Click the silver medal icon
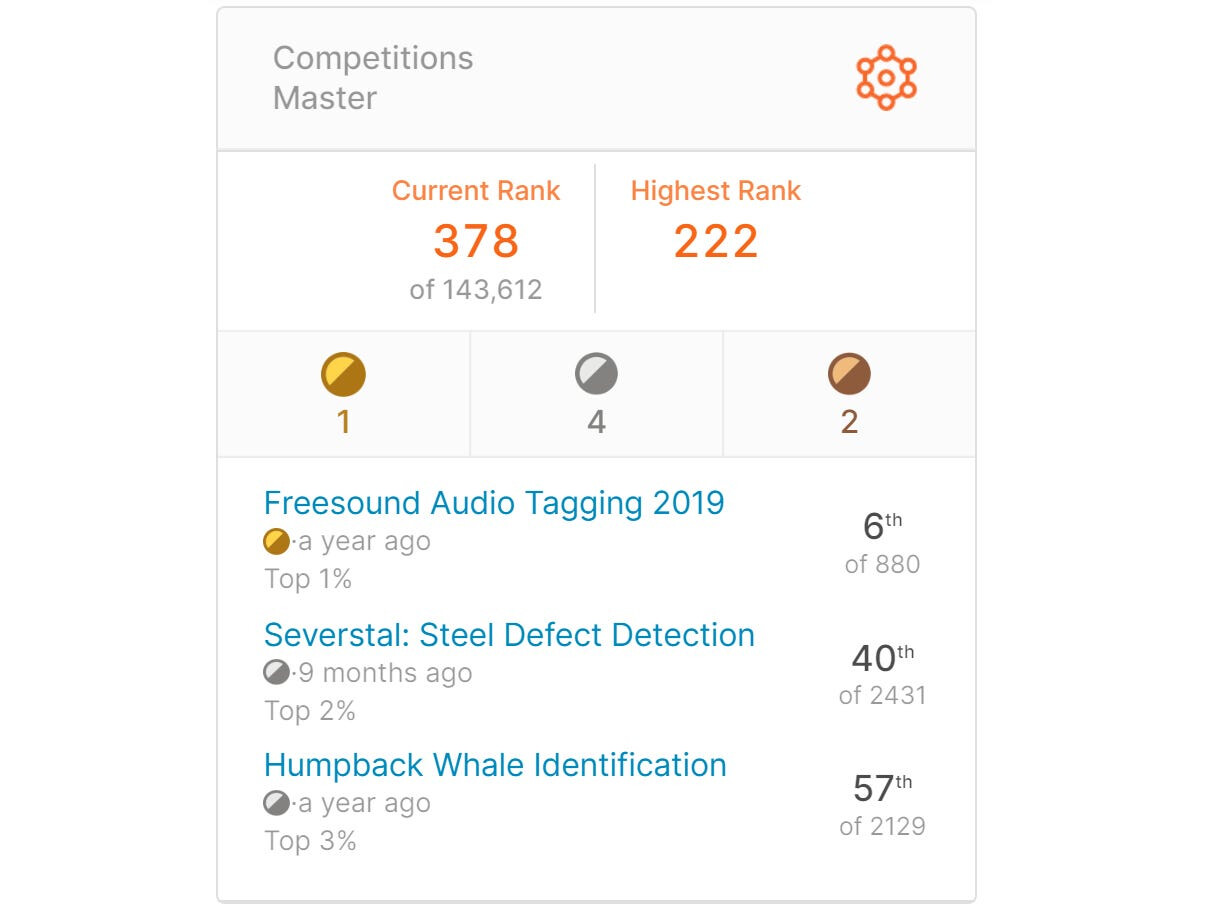1215x911 pixels. tap(596, 375)
